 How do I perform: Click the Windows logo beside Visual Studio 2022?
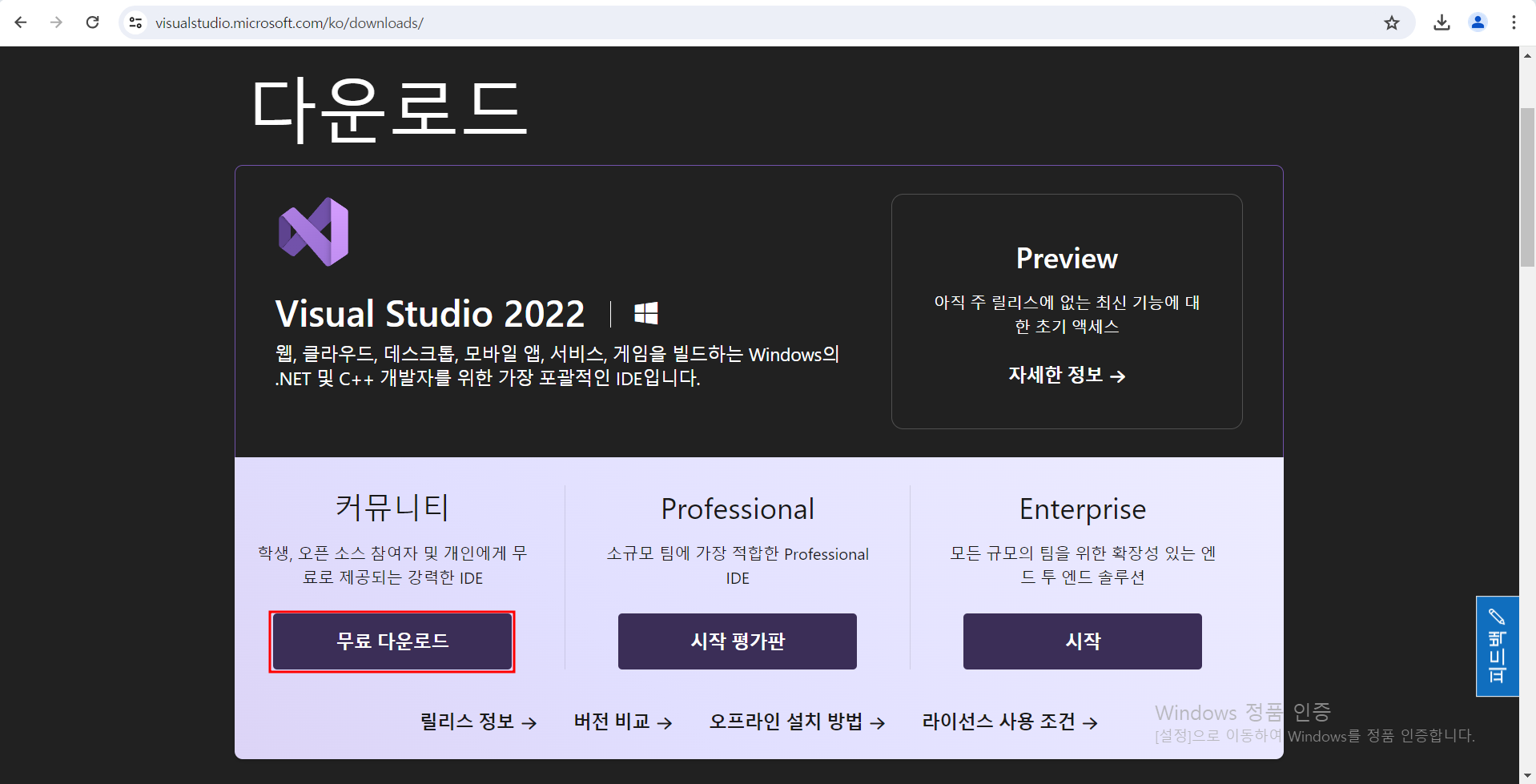click(646, 313)
